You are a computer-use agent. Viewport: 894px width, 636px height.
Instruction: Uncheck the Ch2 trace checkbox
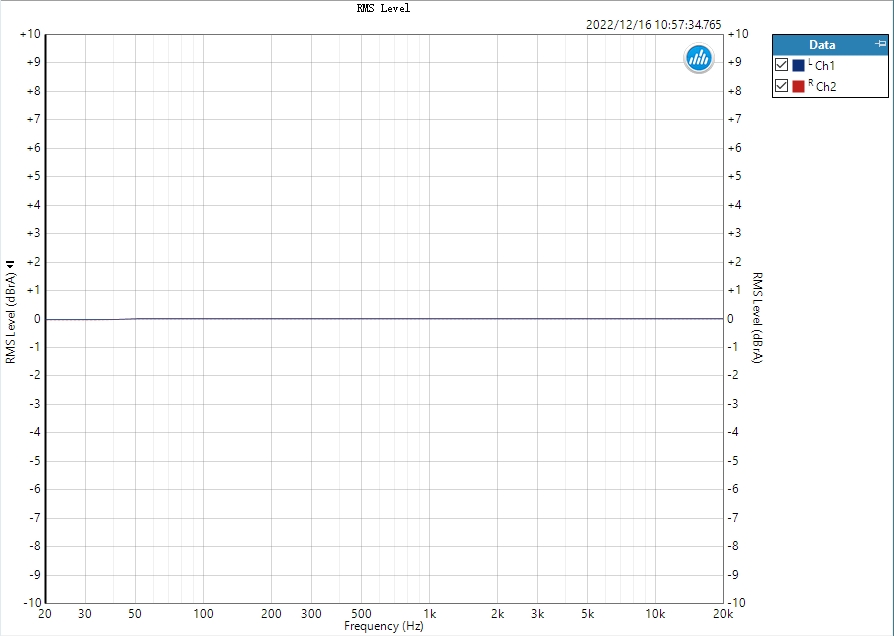pyautogui.click(x=782, y=86)
